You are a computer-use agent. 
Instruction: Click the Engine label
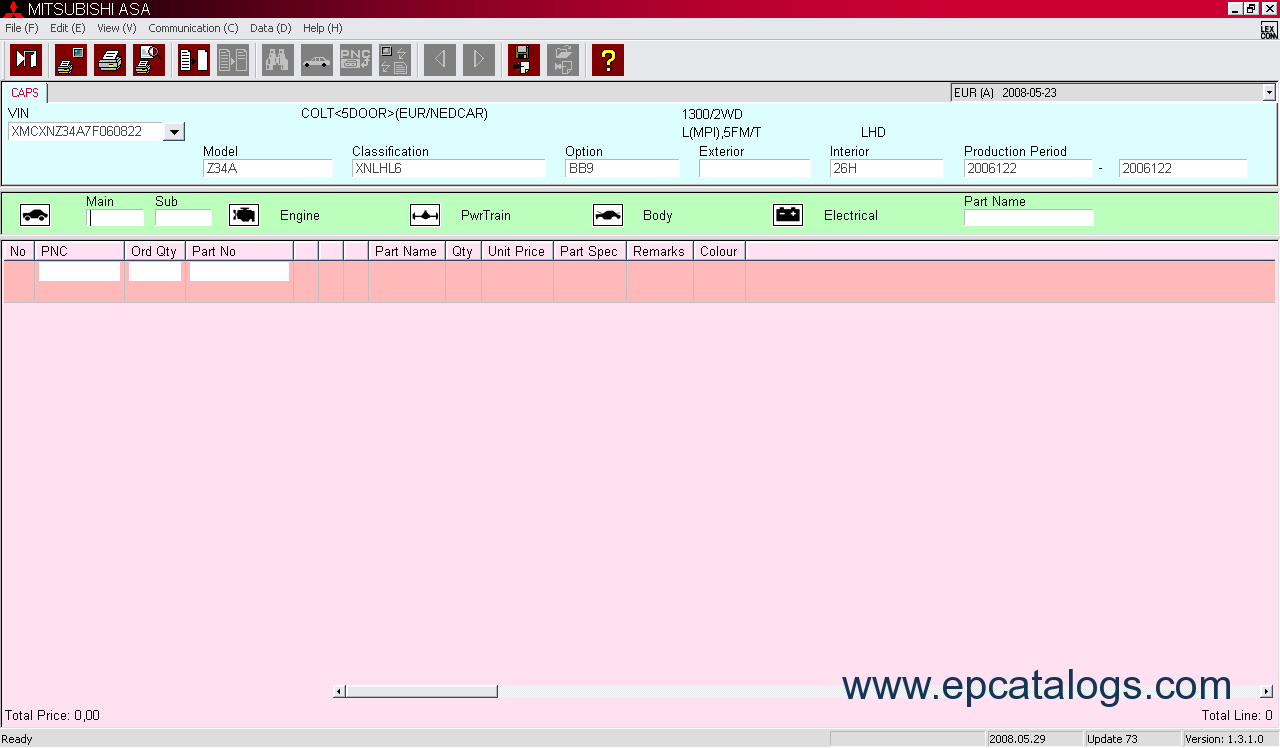click(x=300, y=215)
